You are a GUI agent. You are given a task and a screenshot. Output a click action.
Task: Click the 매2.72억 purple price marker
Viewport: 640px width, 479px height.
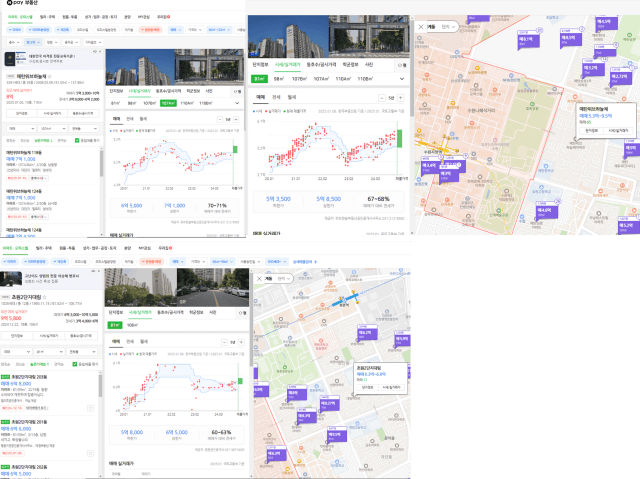pyautogui.click(x=620, y=77)
